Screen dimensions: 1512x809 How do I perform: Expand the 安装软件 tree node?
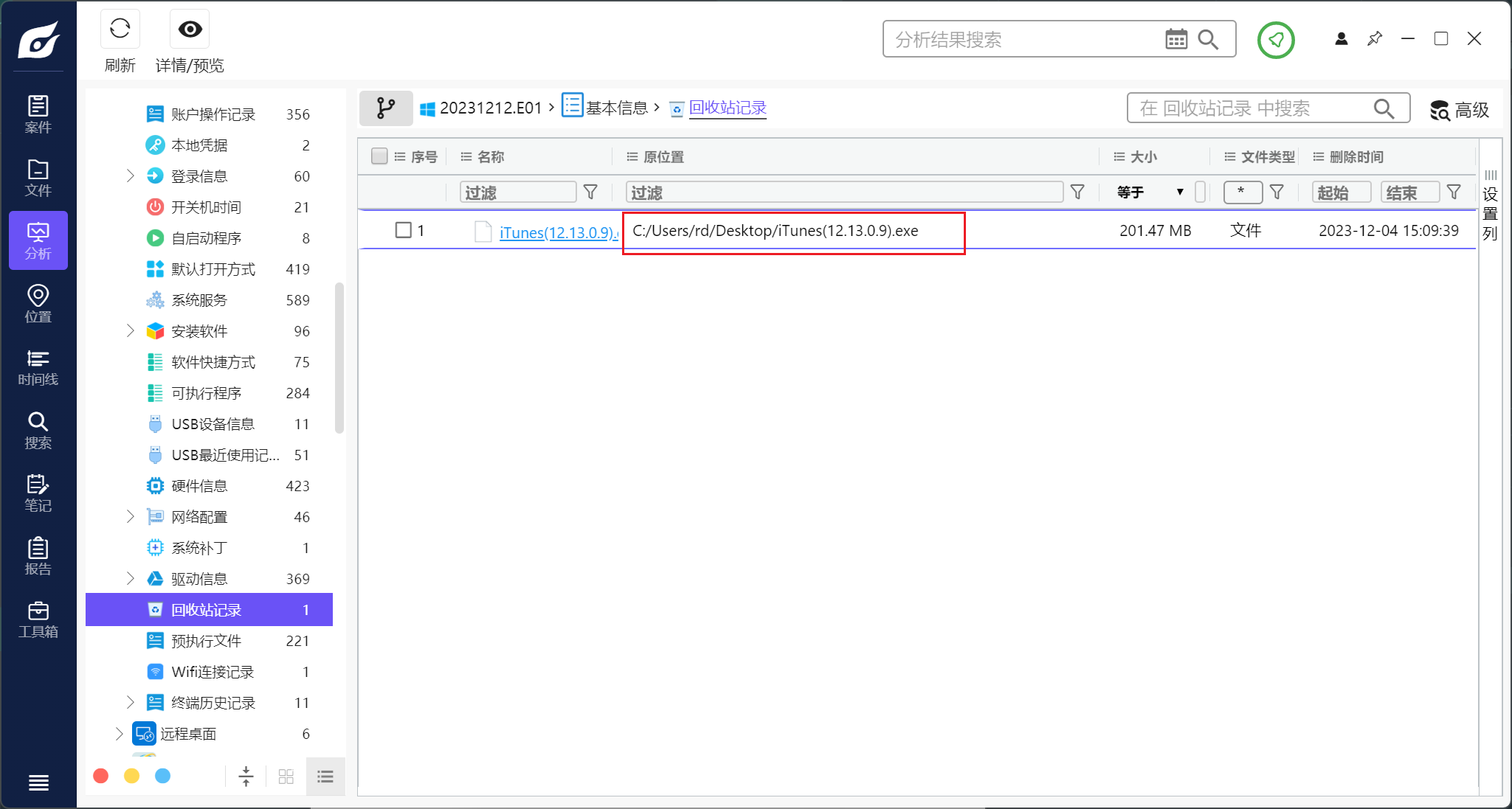pos(130,331)
